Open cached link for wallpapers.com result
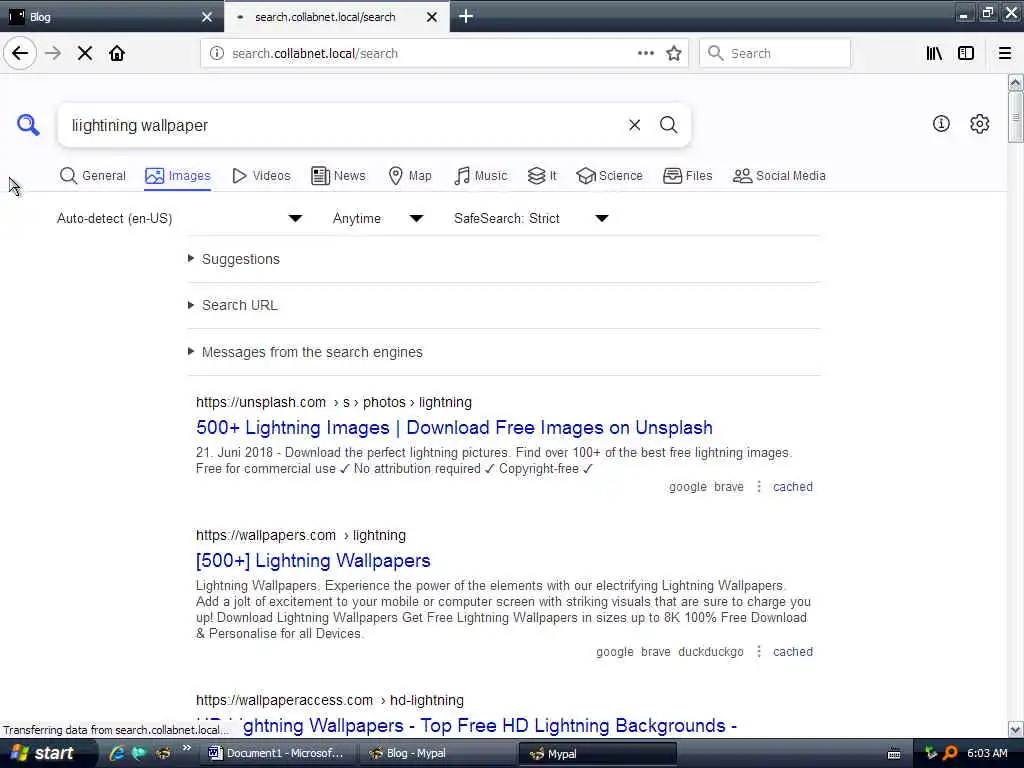The image size is (1024, 768). click(x=793, y=652)
